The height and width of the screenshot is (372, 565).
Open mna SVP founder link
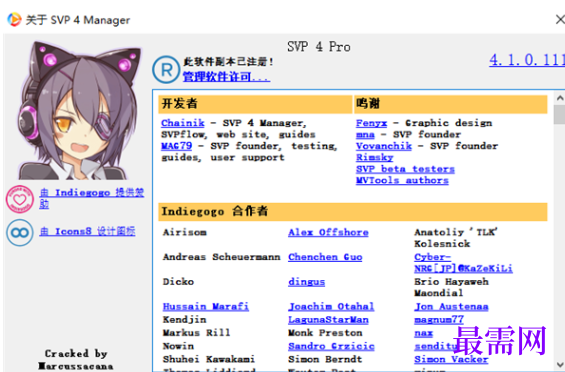click(365, 135)
